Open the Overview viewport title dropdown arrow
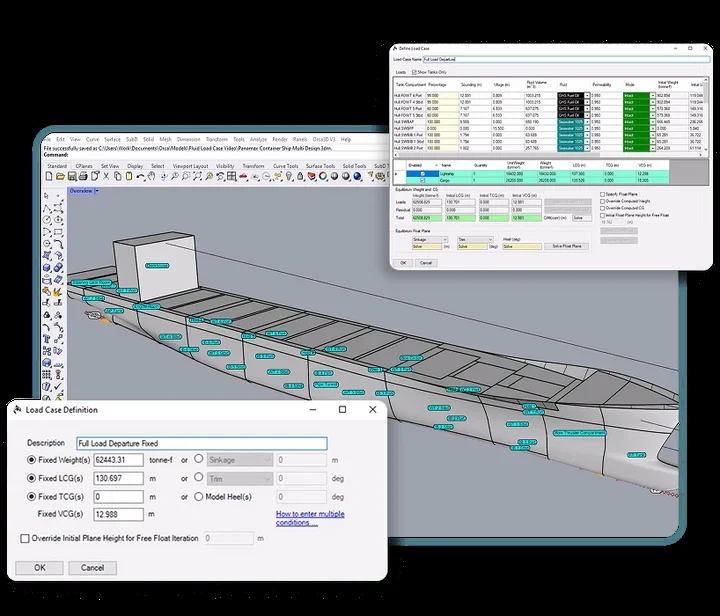Image resolution: width=720 pixels, height=616 pixels. tap(97, 191)
